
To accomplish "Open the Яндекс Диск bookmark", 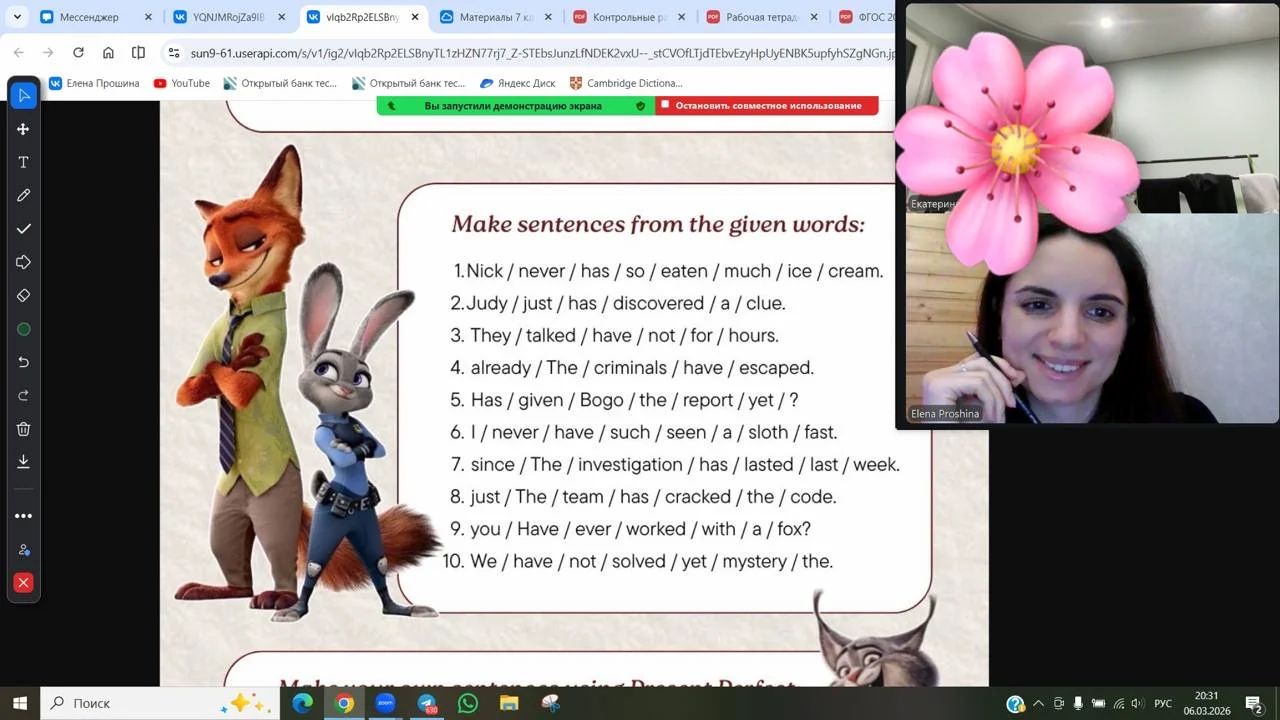I will [x=518, y=83].
